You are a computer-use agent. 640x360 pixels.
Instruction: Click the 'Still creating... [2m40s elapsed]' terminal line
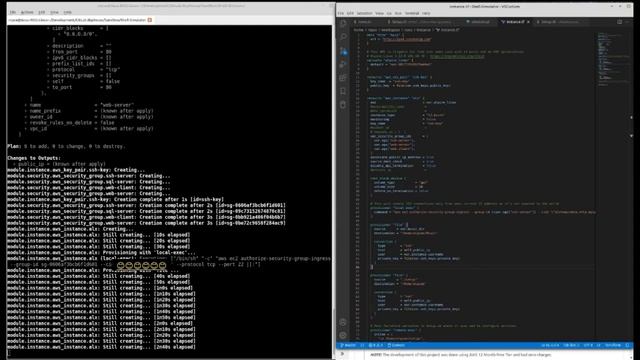101,347
